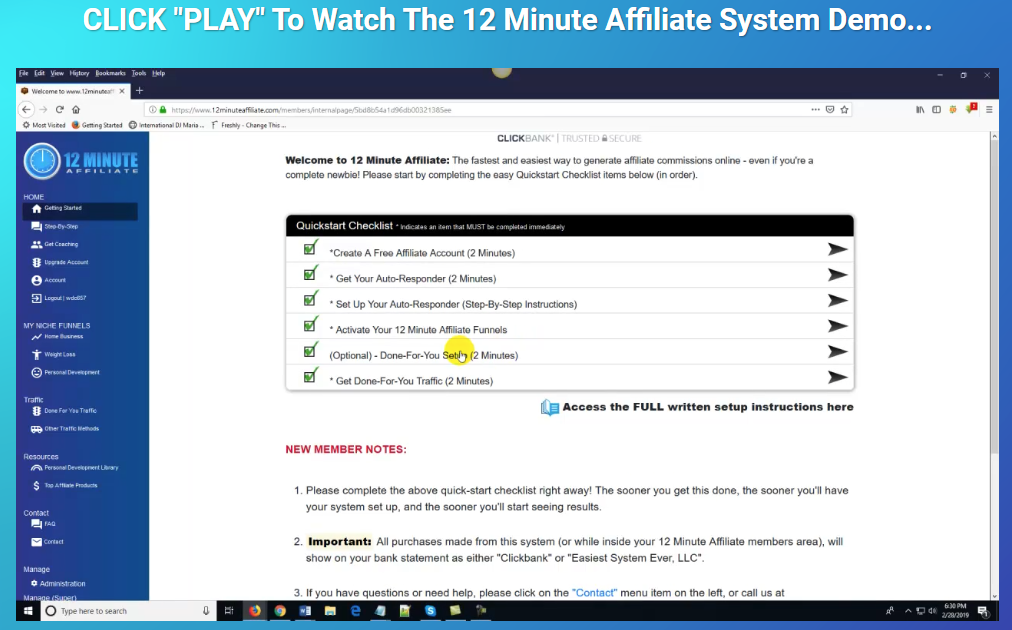Screen dimensions: 1012x630
Task: Toggle checkbox for Set Up Your Auto-Responder
Action: 310,300
